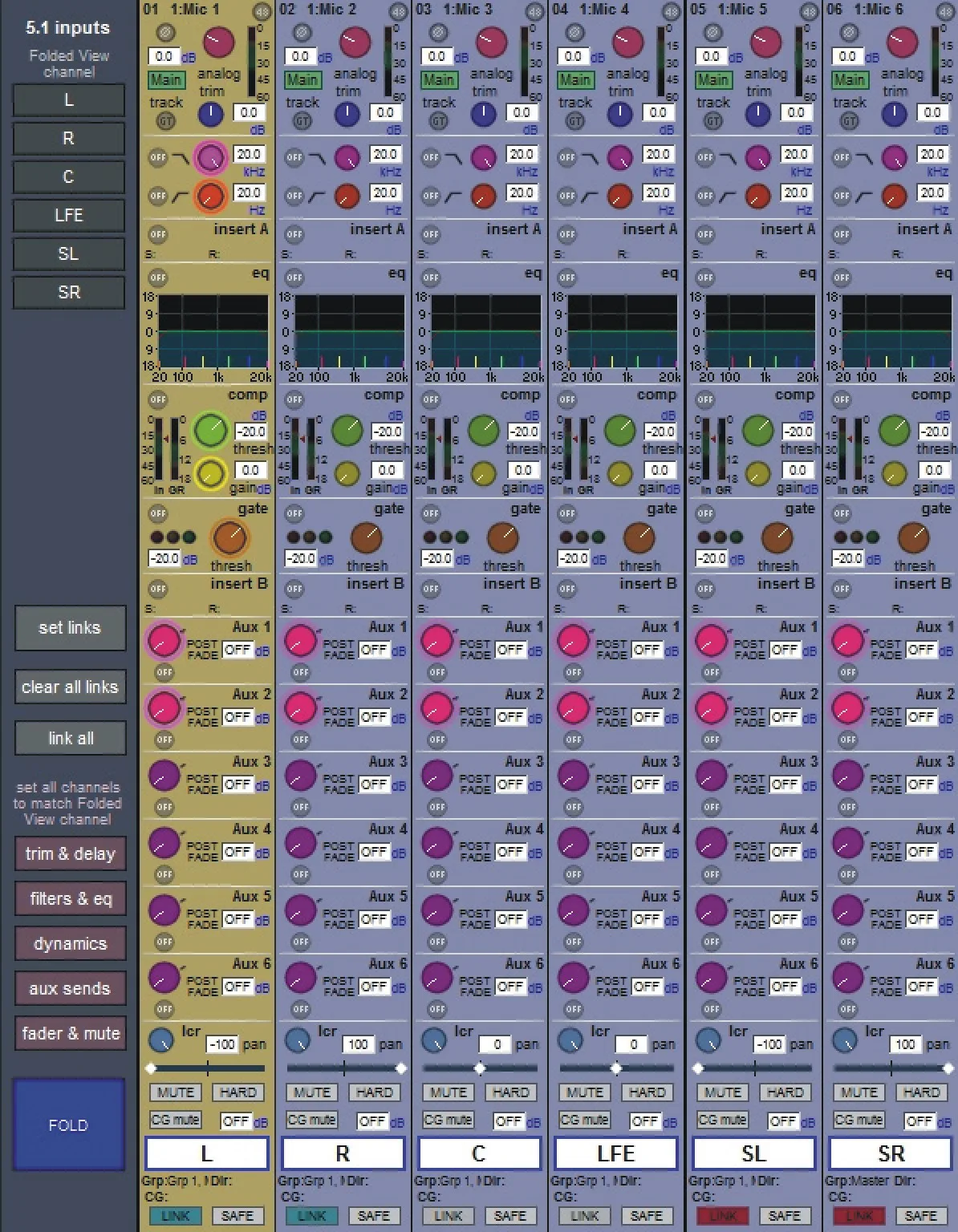Click the Aux 5 send knob on channel 06
This screenshot has height=1232, width=958.
pos(847,910)
